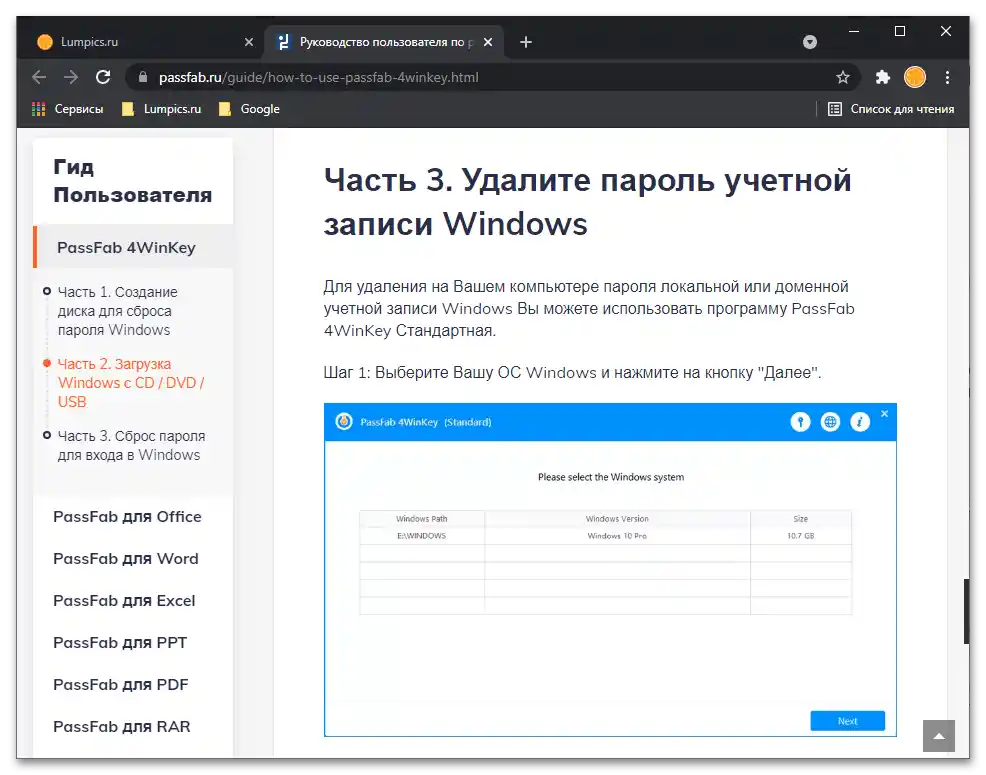Viewport: 986px width, 775px height.
Task: Open PassFab для Excel guide
Action: point(124,601)
